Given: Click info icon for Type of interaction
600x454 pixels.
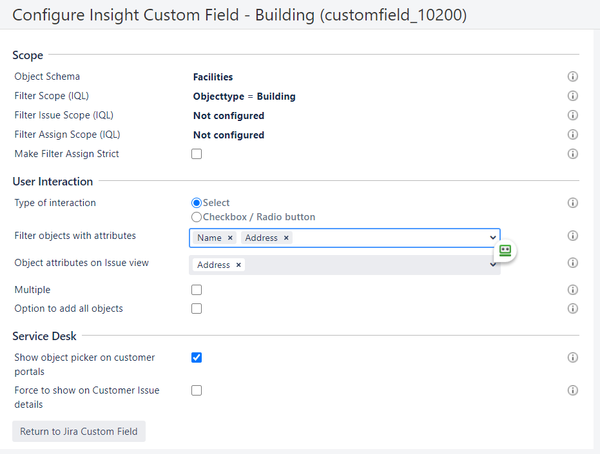Looking at the screenshot, I should pos(573,203).
